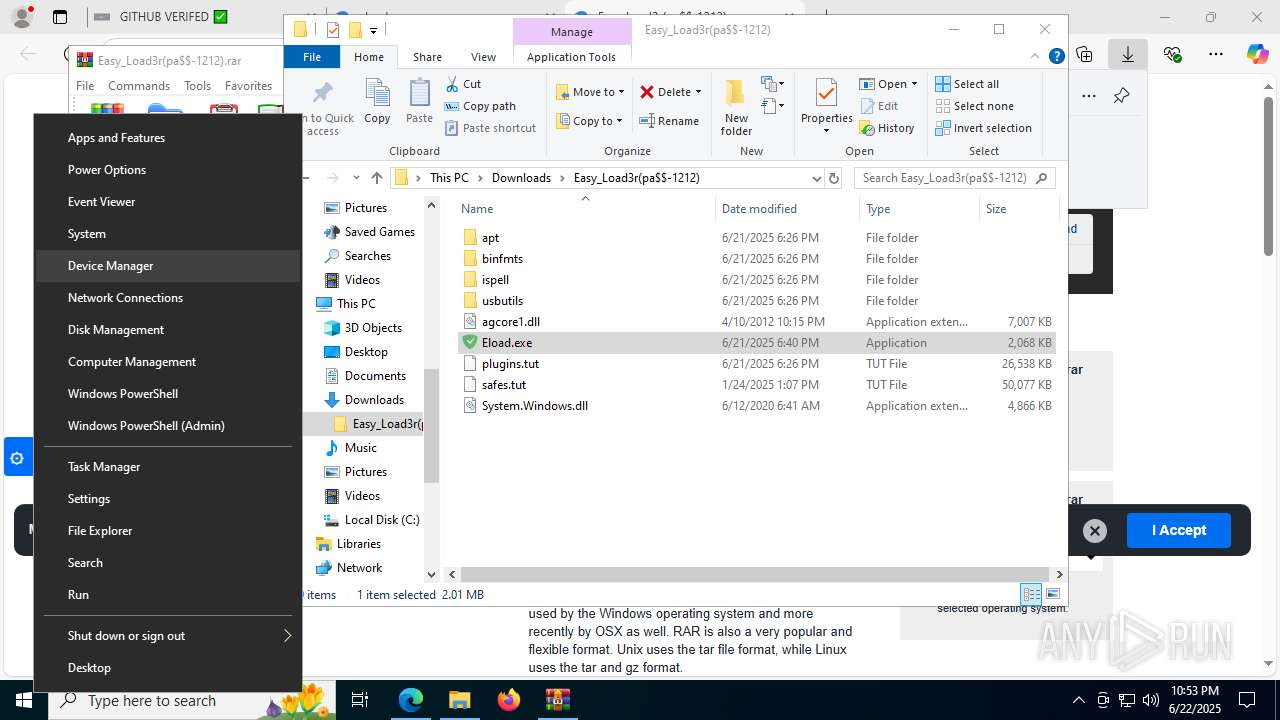Collapse the ribbon with the chevron

[x=1036, y=57]
